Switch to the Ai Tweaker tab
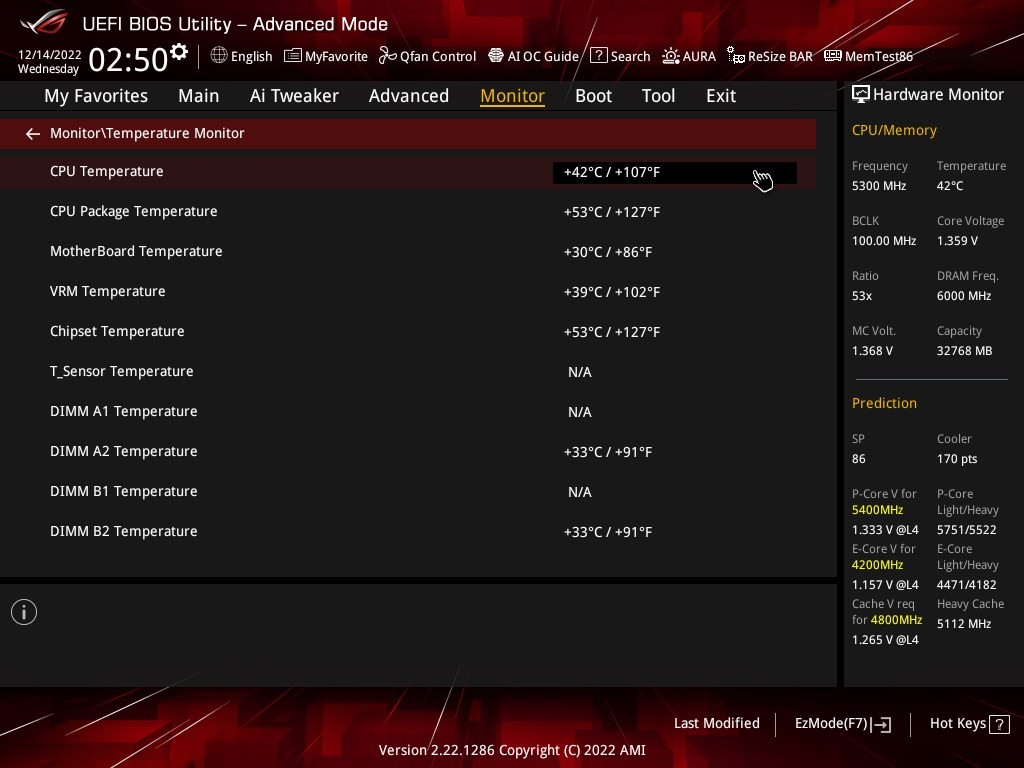 [294, 96]
